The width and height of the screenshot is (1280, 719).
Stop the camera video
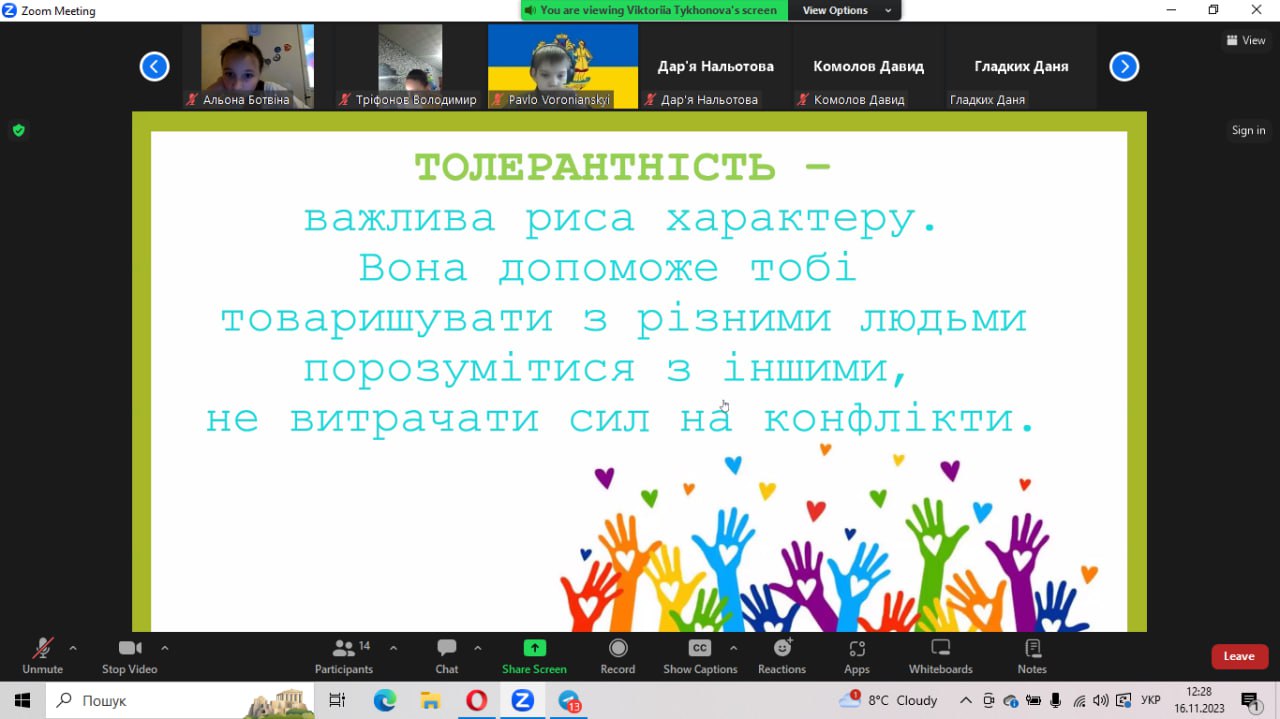pyautogui.click(x=129, y=655)
